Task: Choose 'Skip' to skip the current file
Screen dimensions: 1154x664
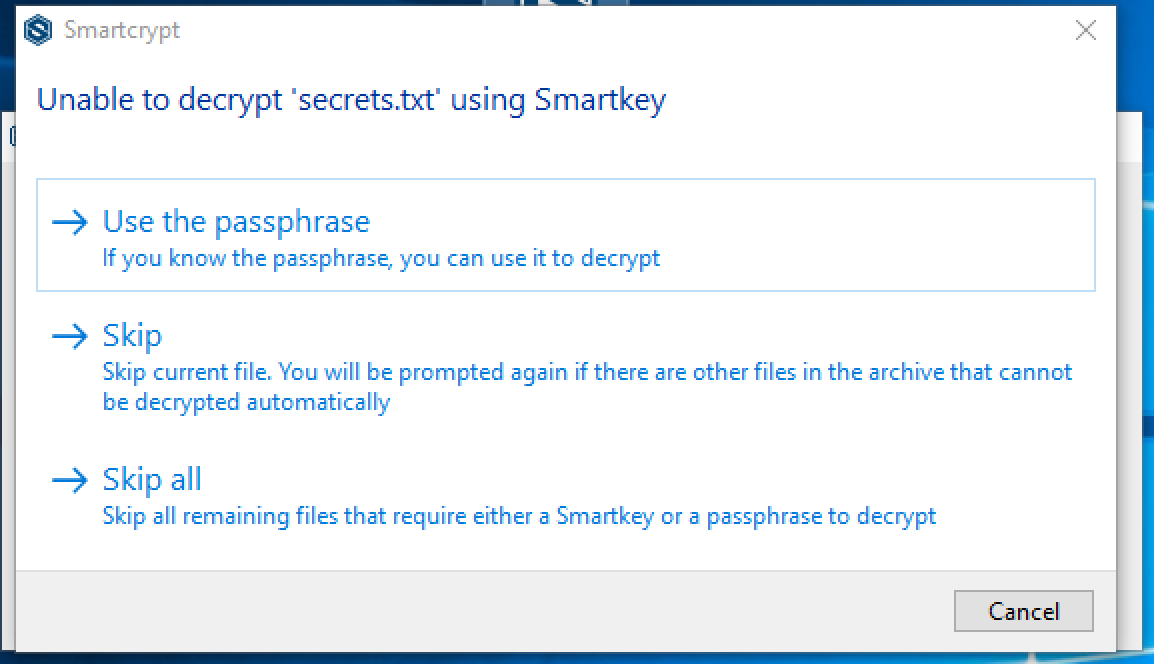Action: tap(131, 336)
